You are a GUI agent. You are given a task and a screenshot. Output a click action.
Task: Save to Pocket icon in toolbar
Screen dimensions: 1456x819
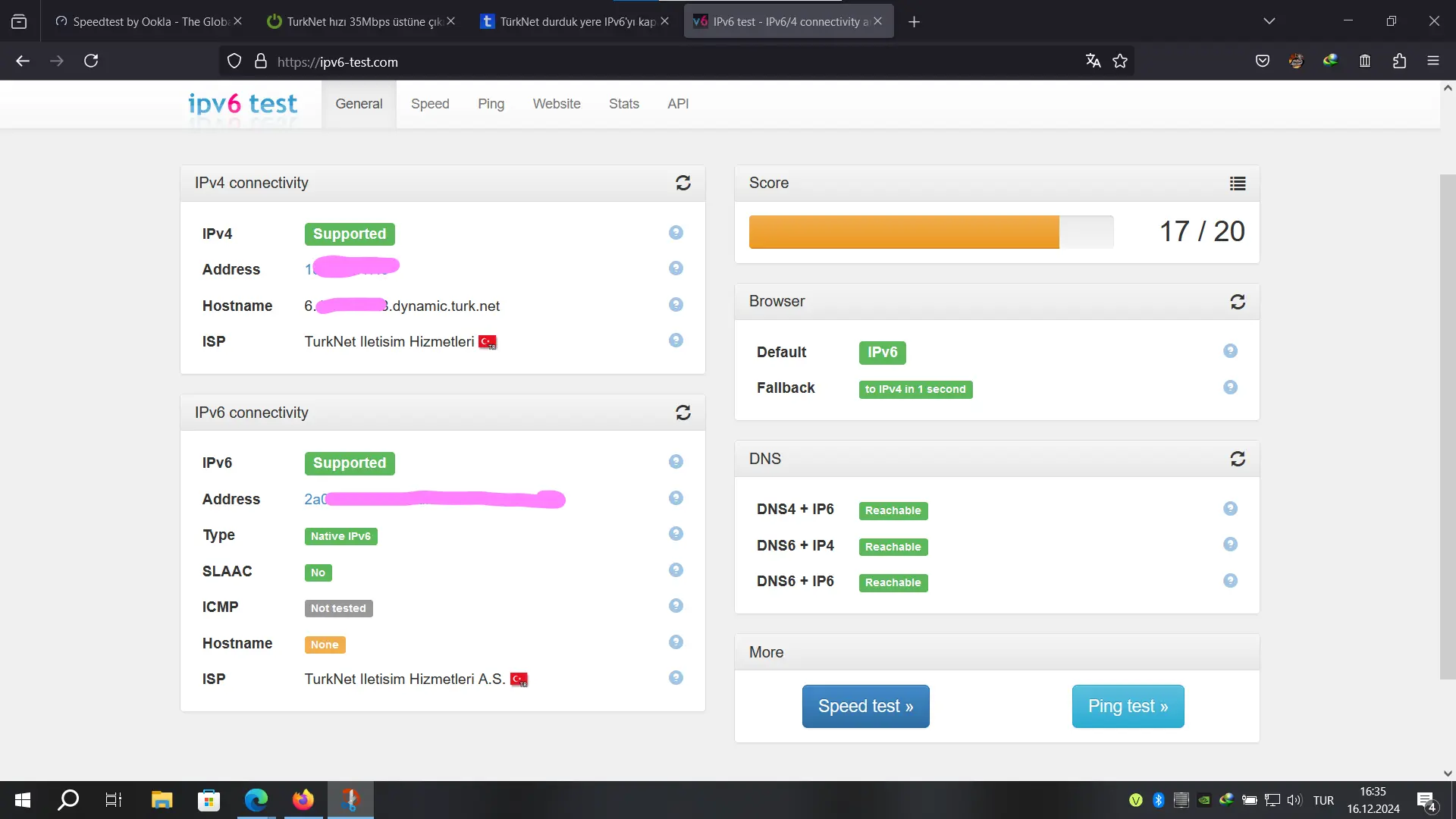click(x=1262, y=61)
